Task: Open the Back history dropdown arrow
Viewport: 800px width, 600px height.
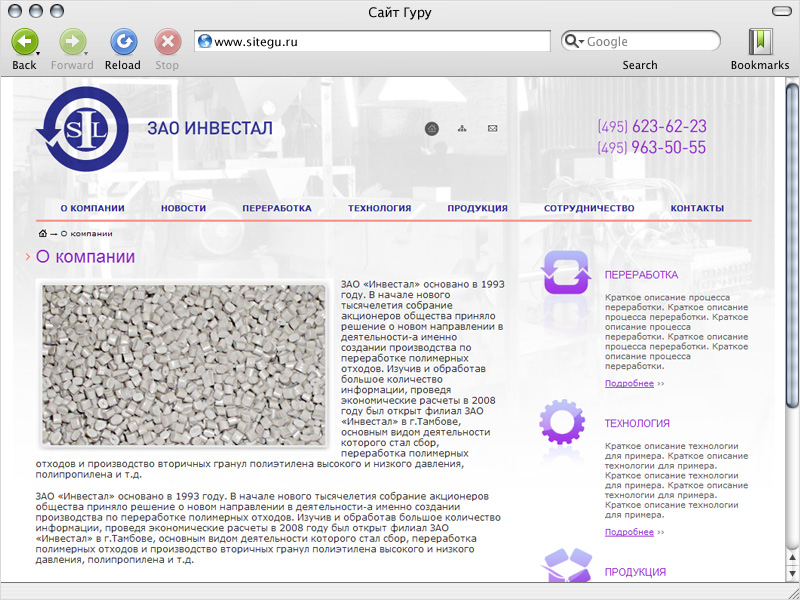Action: [x=38, y=53]
